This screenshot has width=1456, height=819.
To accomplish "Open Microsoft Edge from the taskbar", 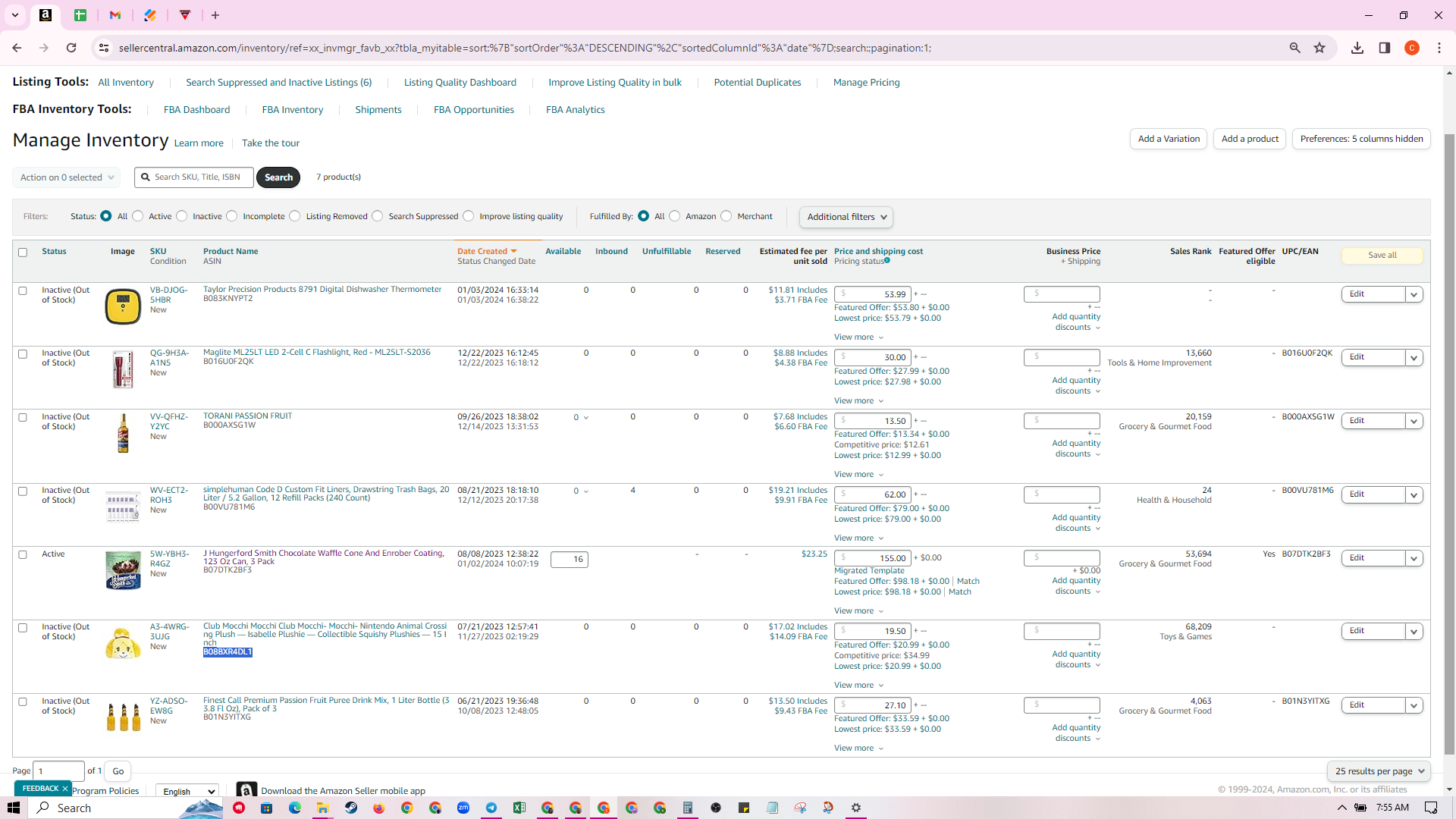I will click(x=295, y=808).
